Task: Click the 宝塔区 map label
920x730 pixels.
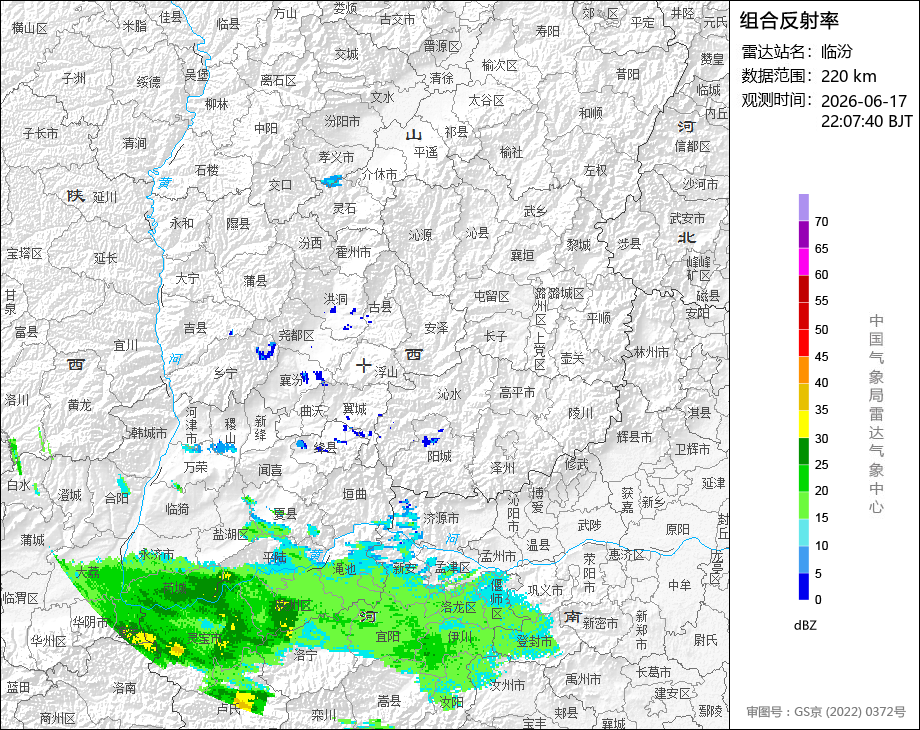Action: (x=25, y=254)
